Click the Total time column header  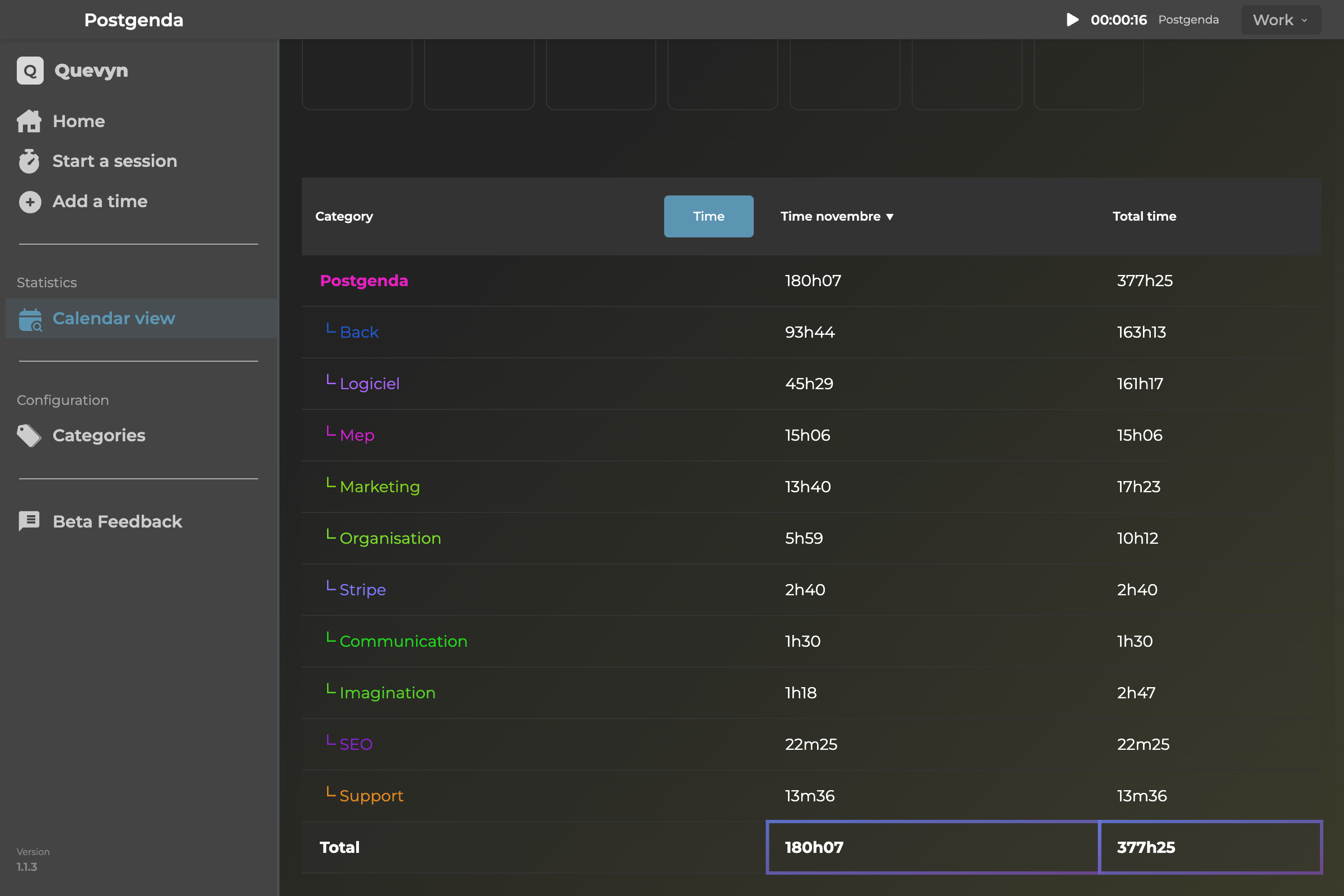coord(1145,217)
